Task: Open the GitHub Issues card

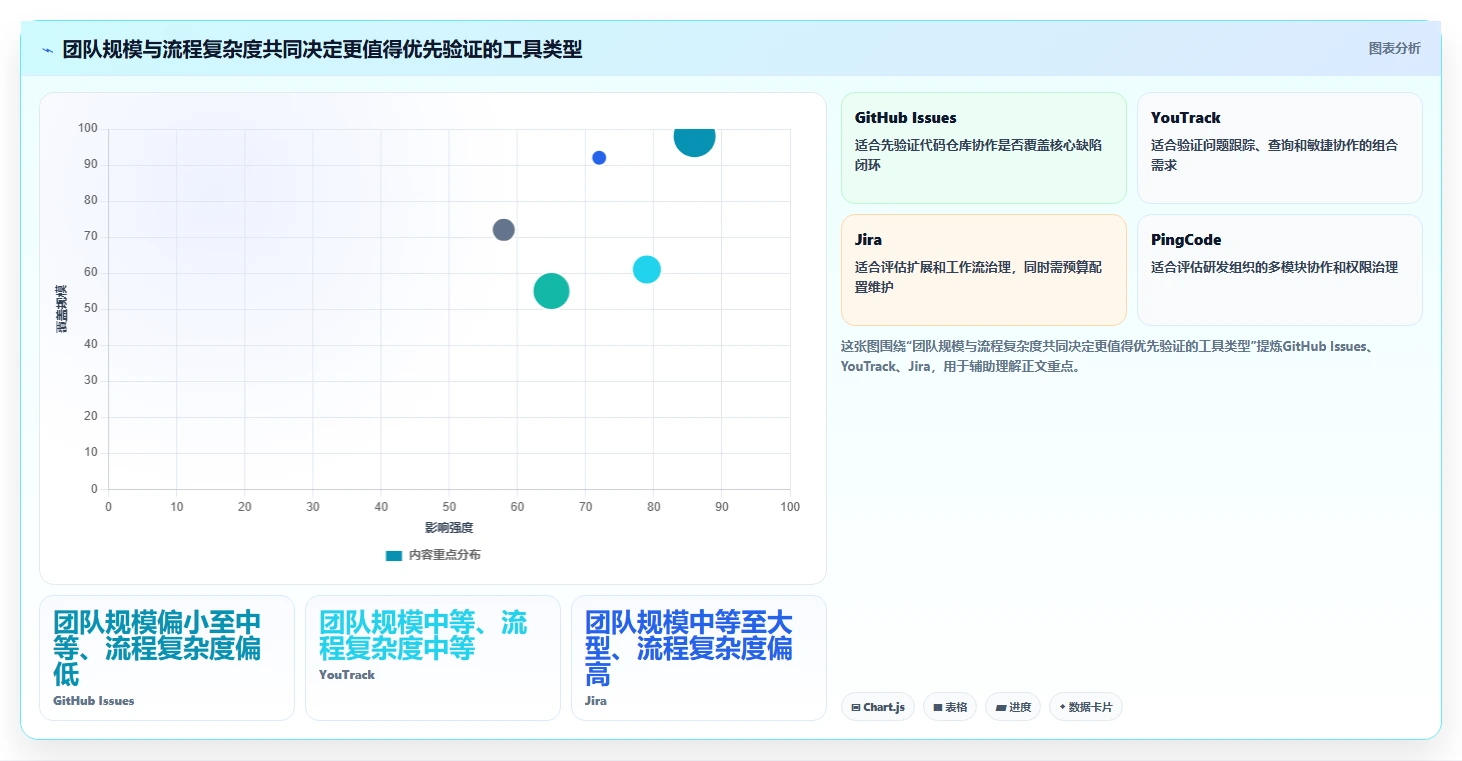Action: click(984, 148)
